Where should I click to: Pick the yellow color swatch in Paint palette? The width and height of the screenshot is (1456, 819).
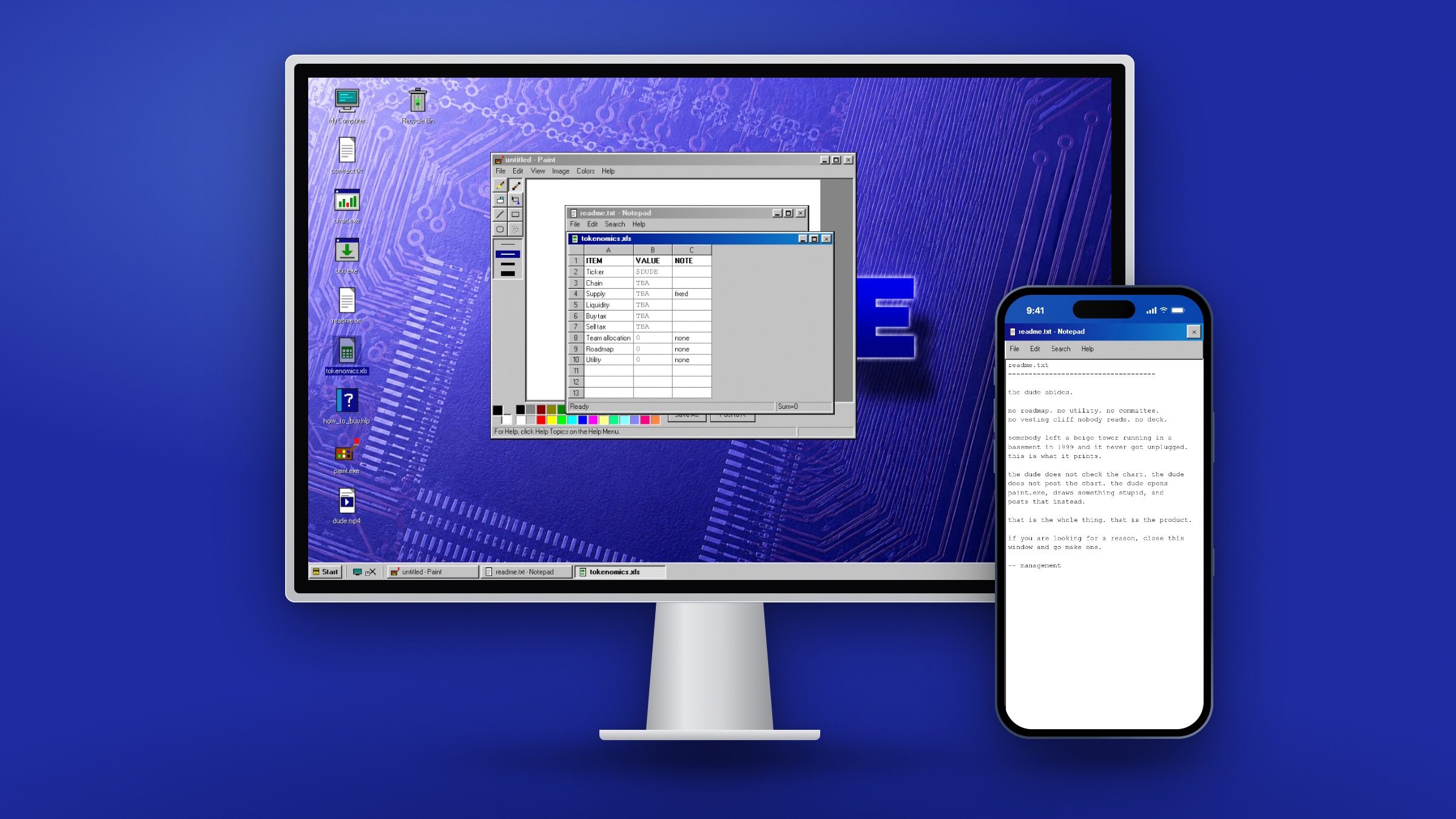click(551, 420)
